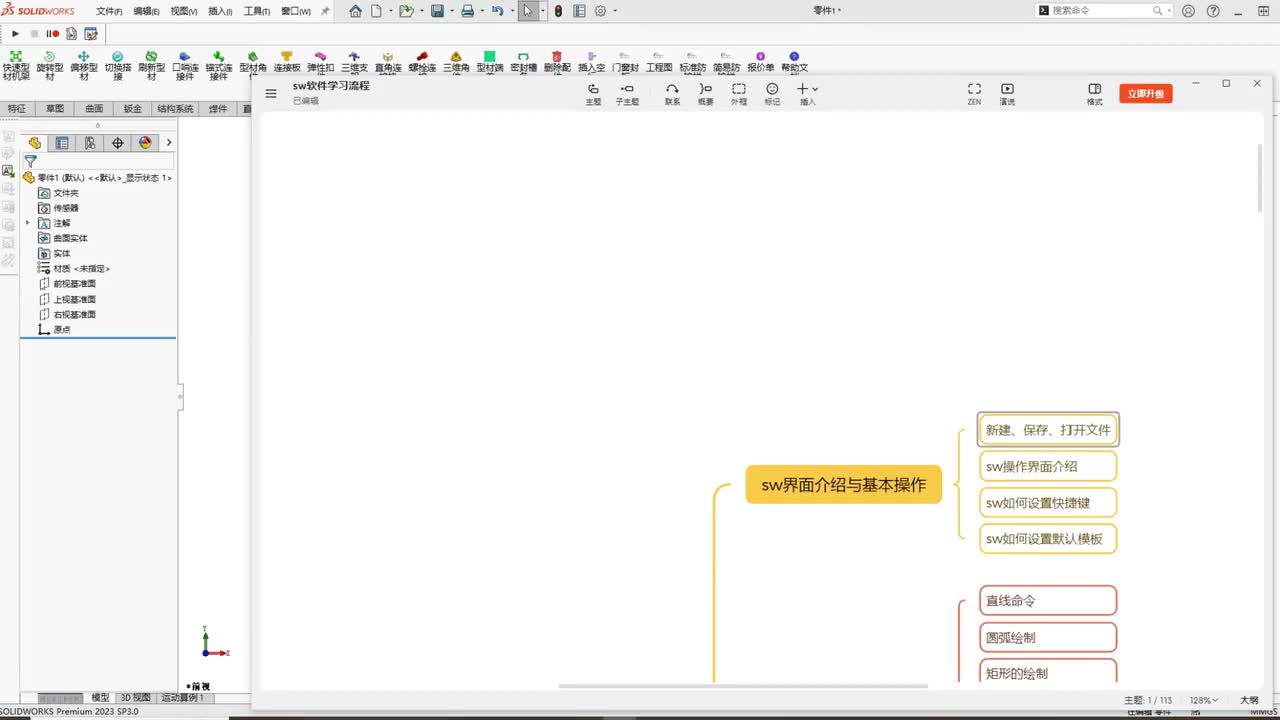Expand the search command dropdown
The image size is (1280, 720).
coord(1169,10)
